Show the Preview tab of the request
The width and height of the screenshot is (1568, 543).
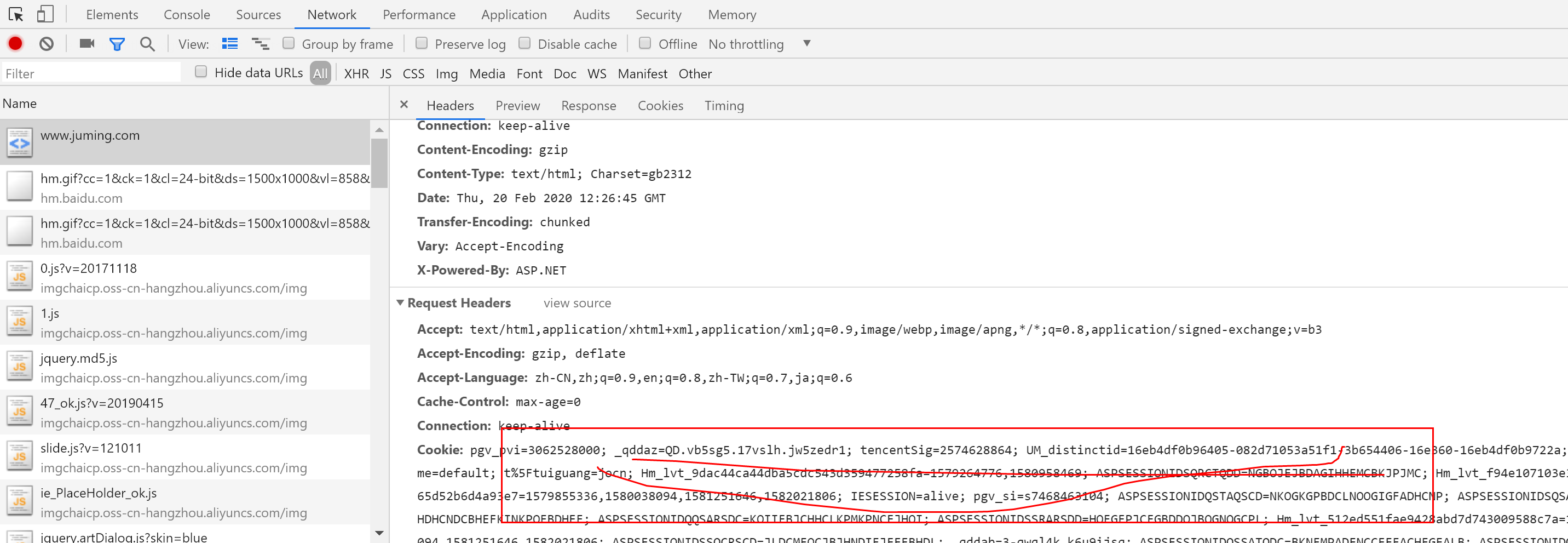[517, 105]
